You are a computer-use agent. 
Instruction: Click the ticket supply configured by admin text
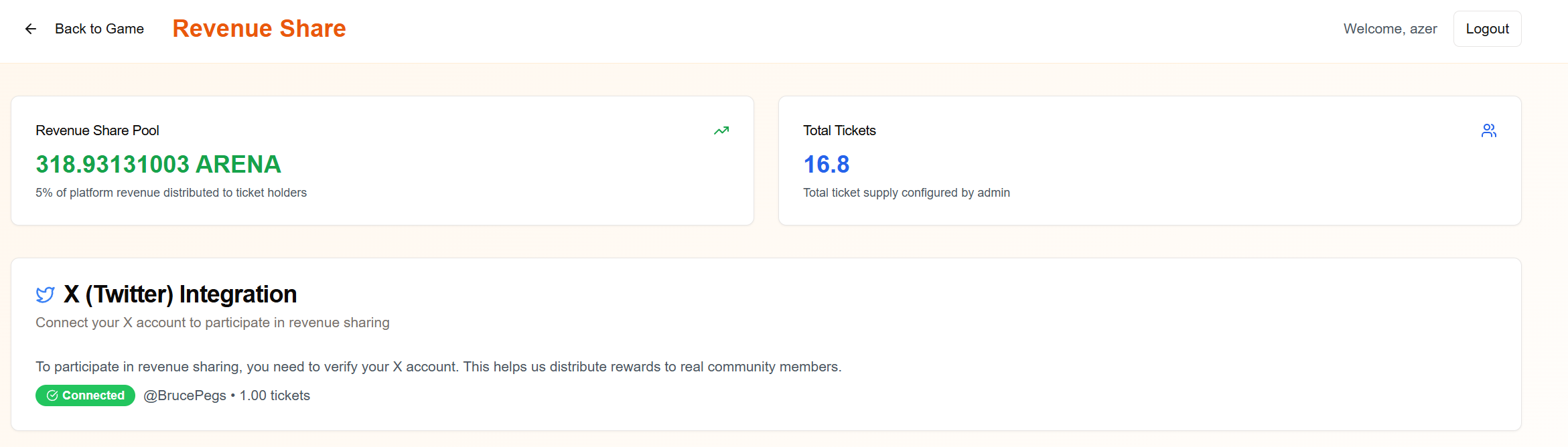click(x=906, y=193)
